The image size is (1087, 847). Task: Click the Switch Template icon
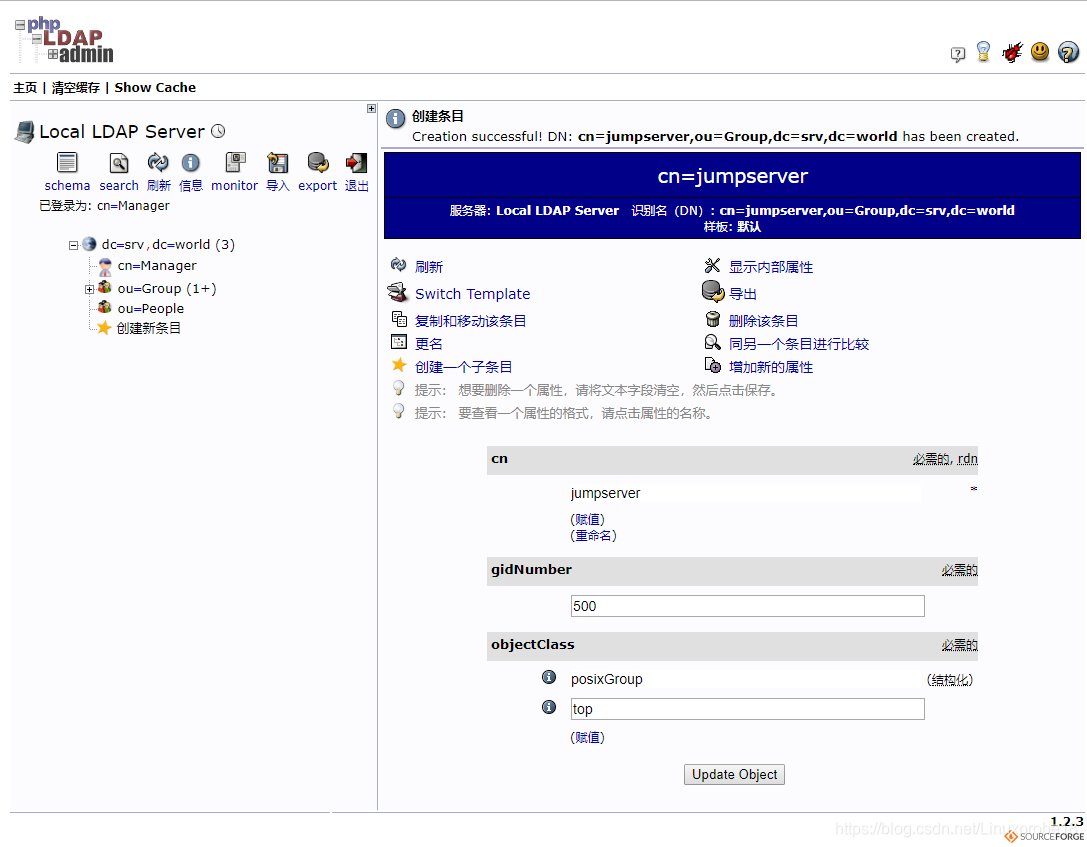pyautogui.click(x=398, y=292)
